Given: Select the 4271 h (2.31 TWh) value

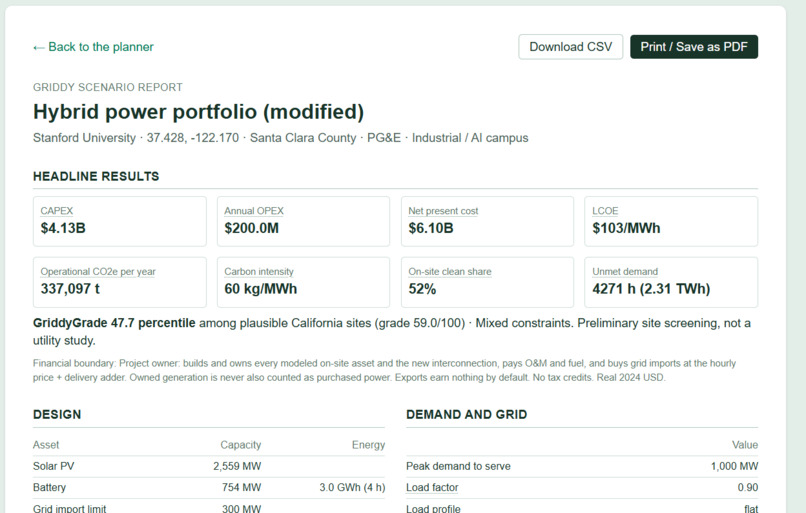Looking at the screenshot, I should tap(651, 289).
